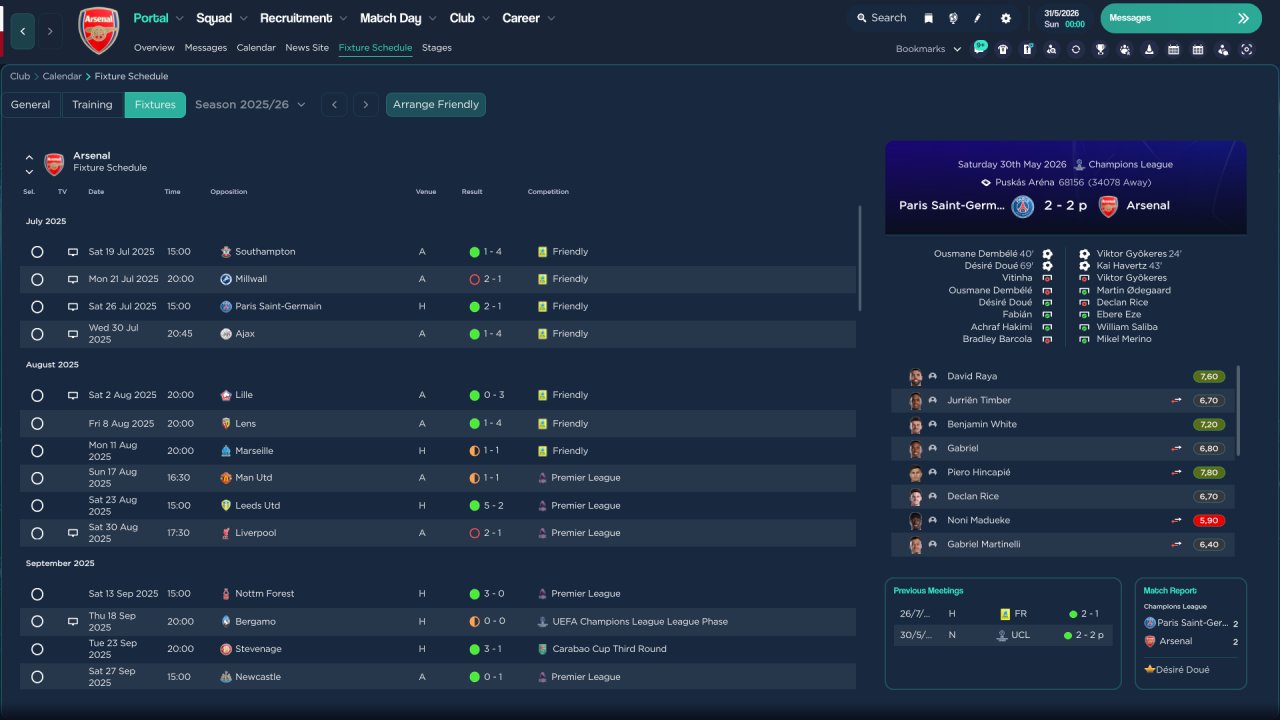1280x720 pixels.
Task: Click the bookmark icon beside Search
Action: 928,18
